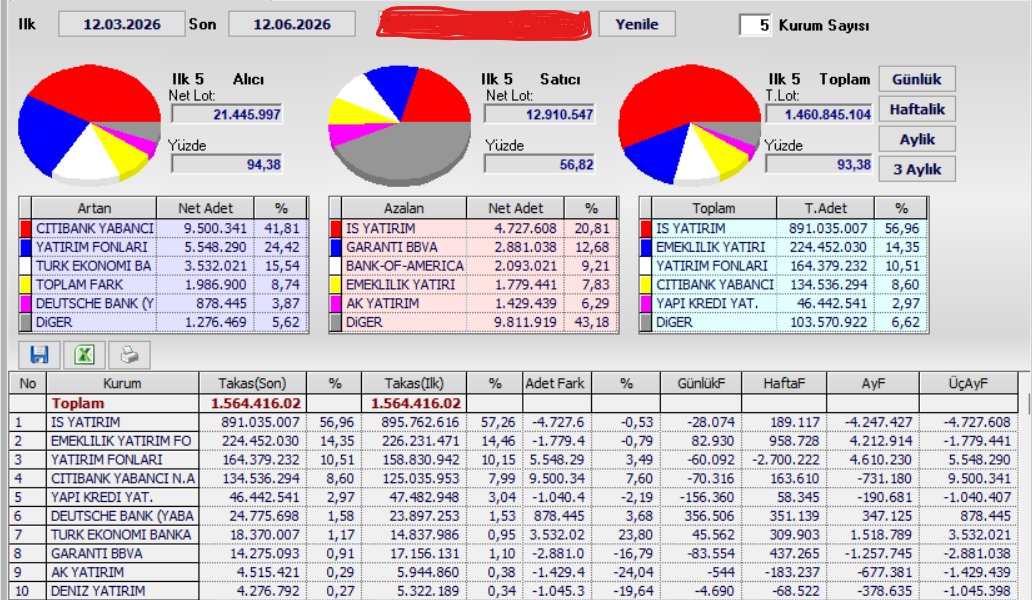Sort by the HaftaF column header
The width and height of the screenshot is (1032, 600).
(x=784, y=384)
